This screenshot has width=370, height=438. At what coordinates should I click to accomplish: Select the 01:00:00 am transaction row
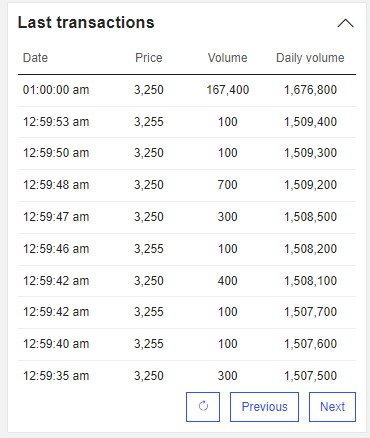187,90
